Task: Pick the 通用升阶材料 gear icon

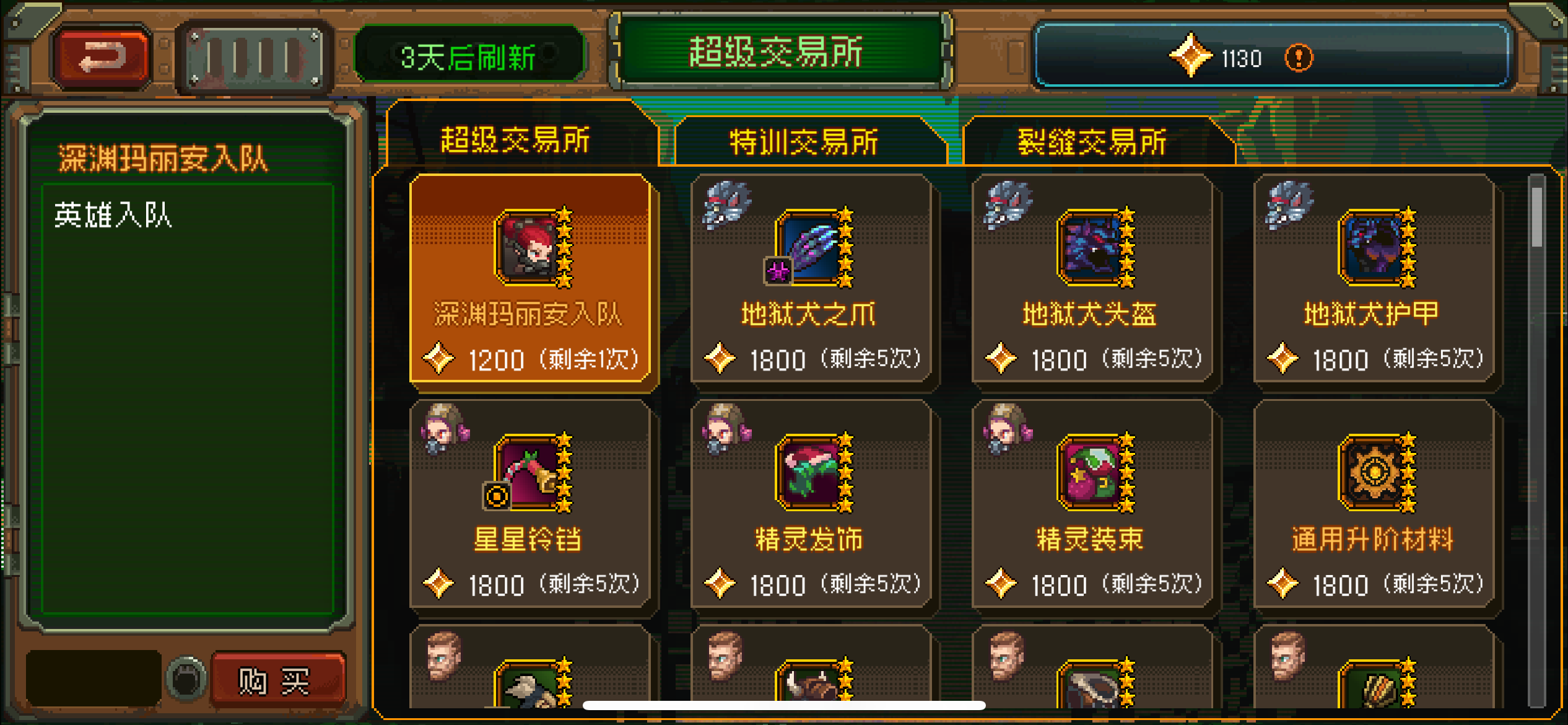Action: click(1373, 473)
